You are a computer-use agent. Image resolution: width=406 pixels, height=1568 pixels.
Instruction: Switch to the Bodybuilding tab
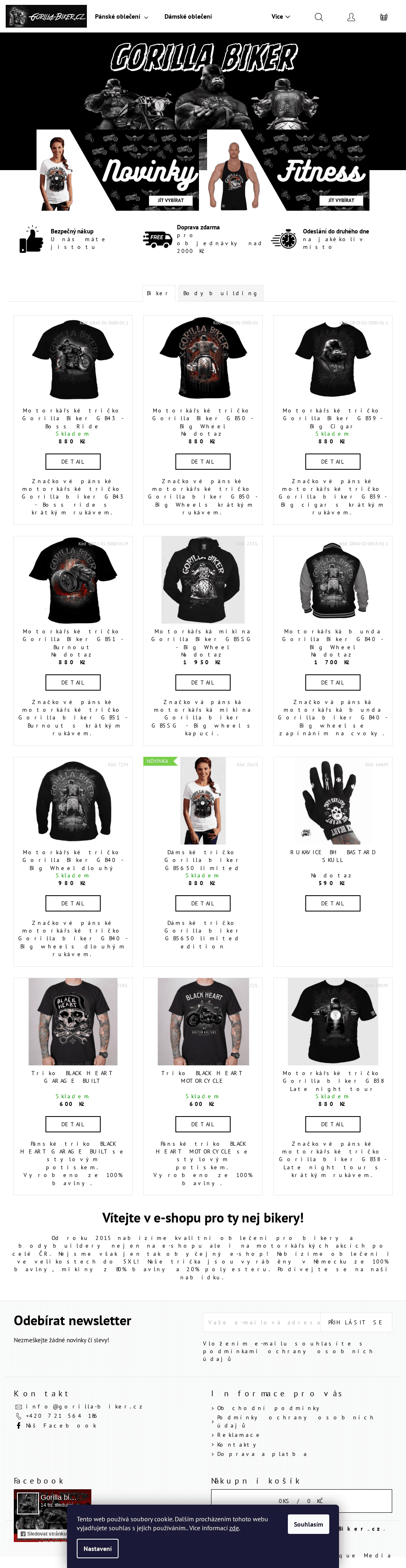(x=220, y=293)
